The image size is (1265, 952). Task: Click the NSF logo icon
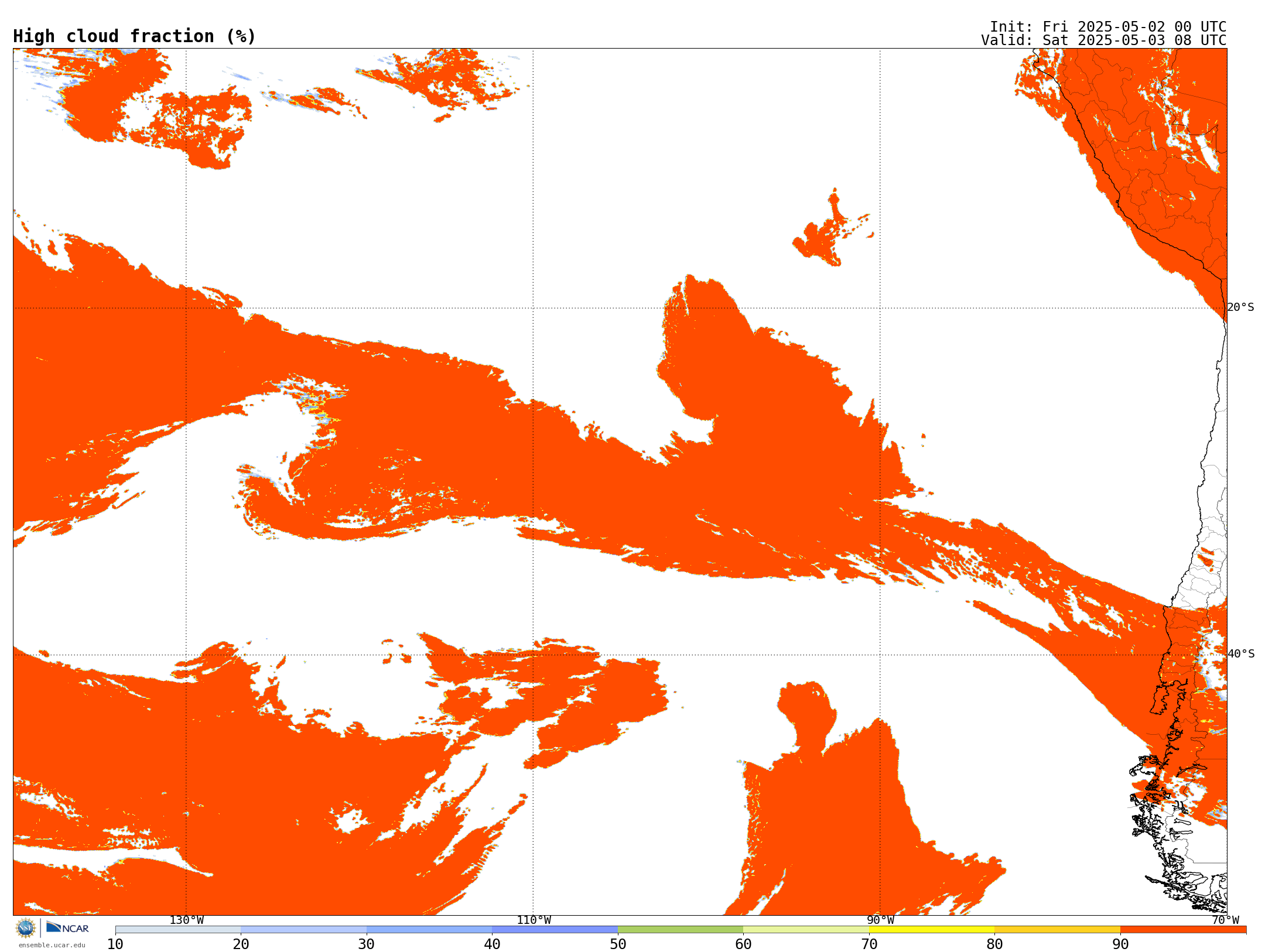tap(26, 928)
